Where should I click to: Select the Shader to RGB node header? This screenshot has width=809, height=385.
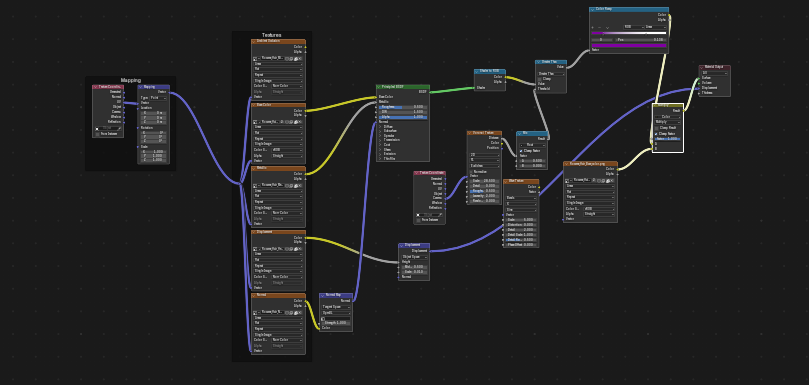coord(490,71)
